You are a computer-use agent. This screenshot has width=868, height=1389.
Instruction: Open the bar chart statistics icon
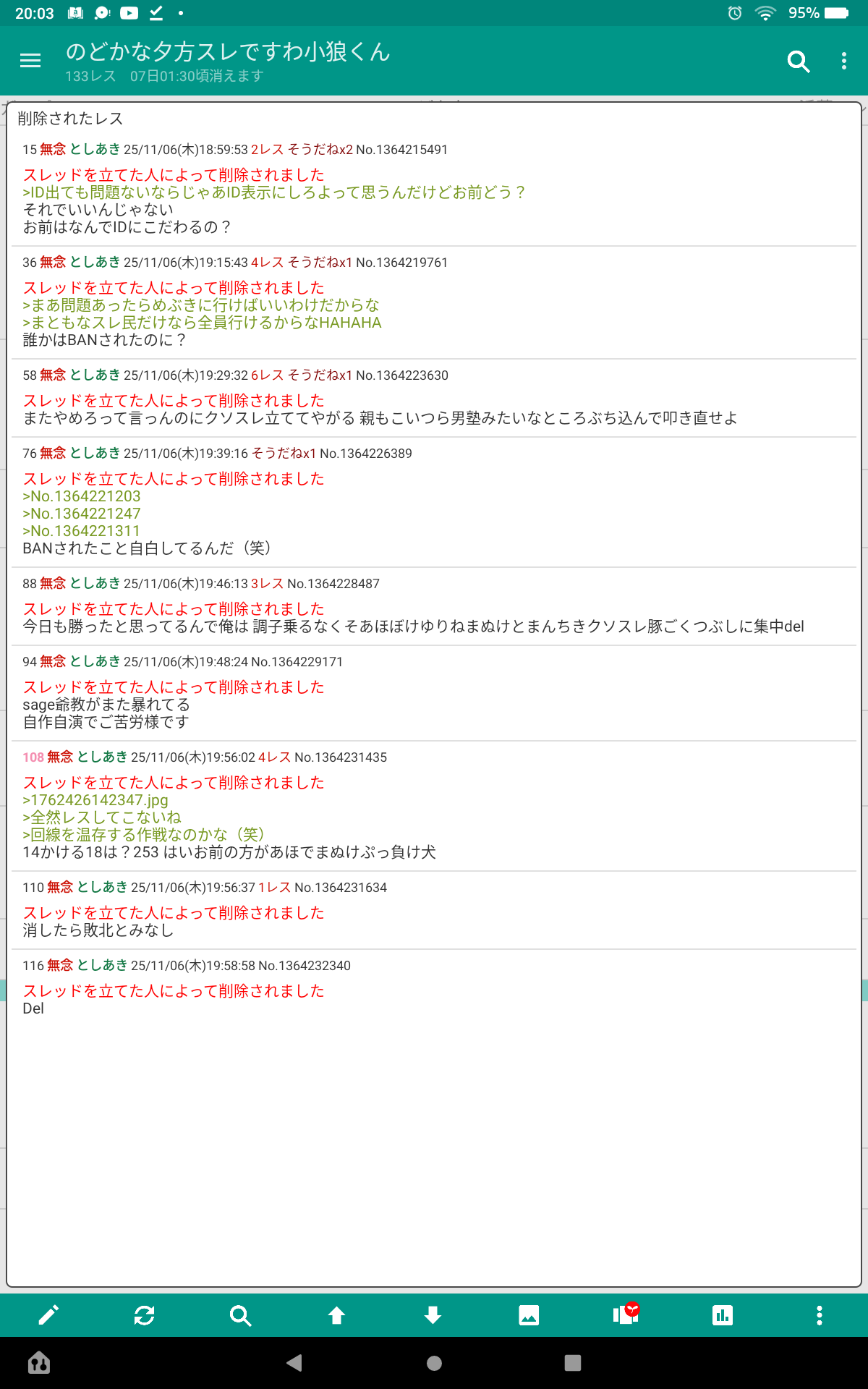[722, 1315]
